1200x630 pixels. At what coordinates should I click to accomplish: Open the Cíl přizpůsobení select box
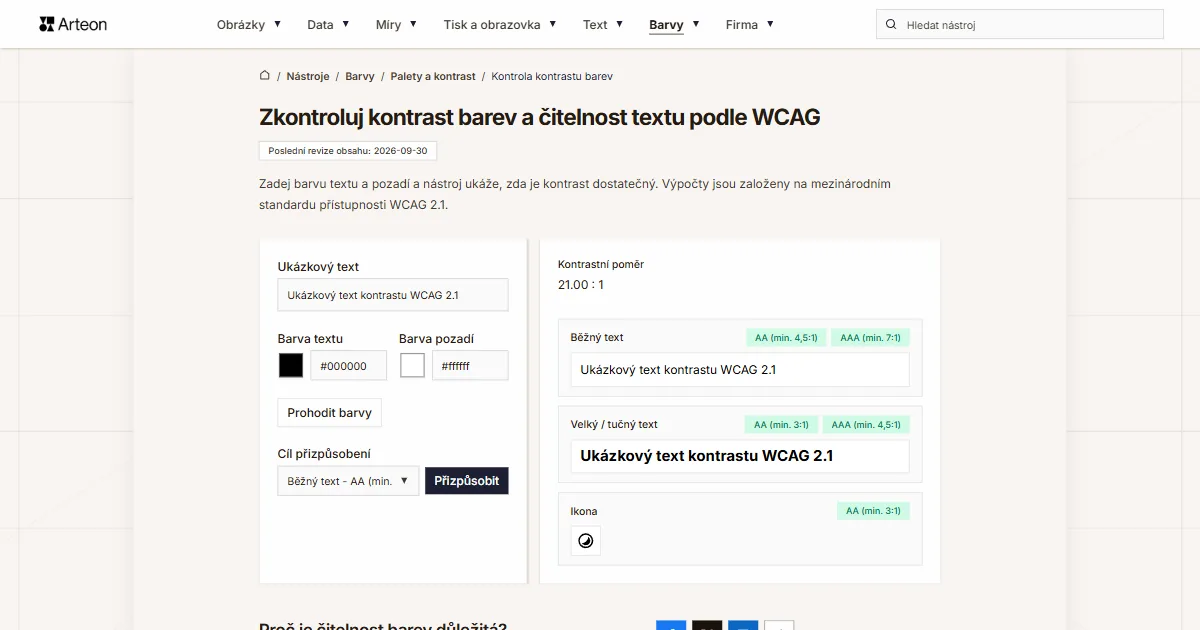coord(348,481)
